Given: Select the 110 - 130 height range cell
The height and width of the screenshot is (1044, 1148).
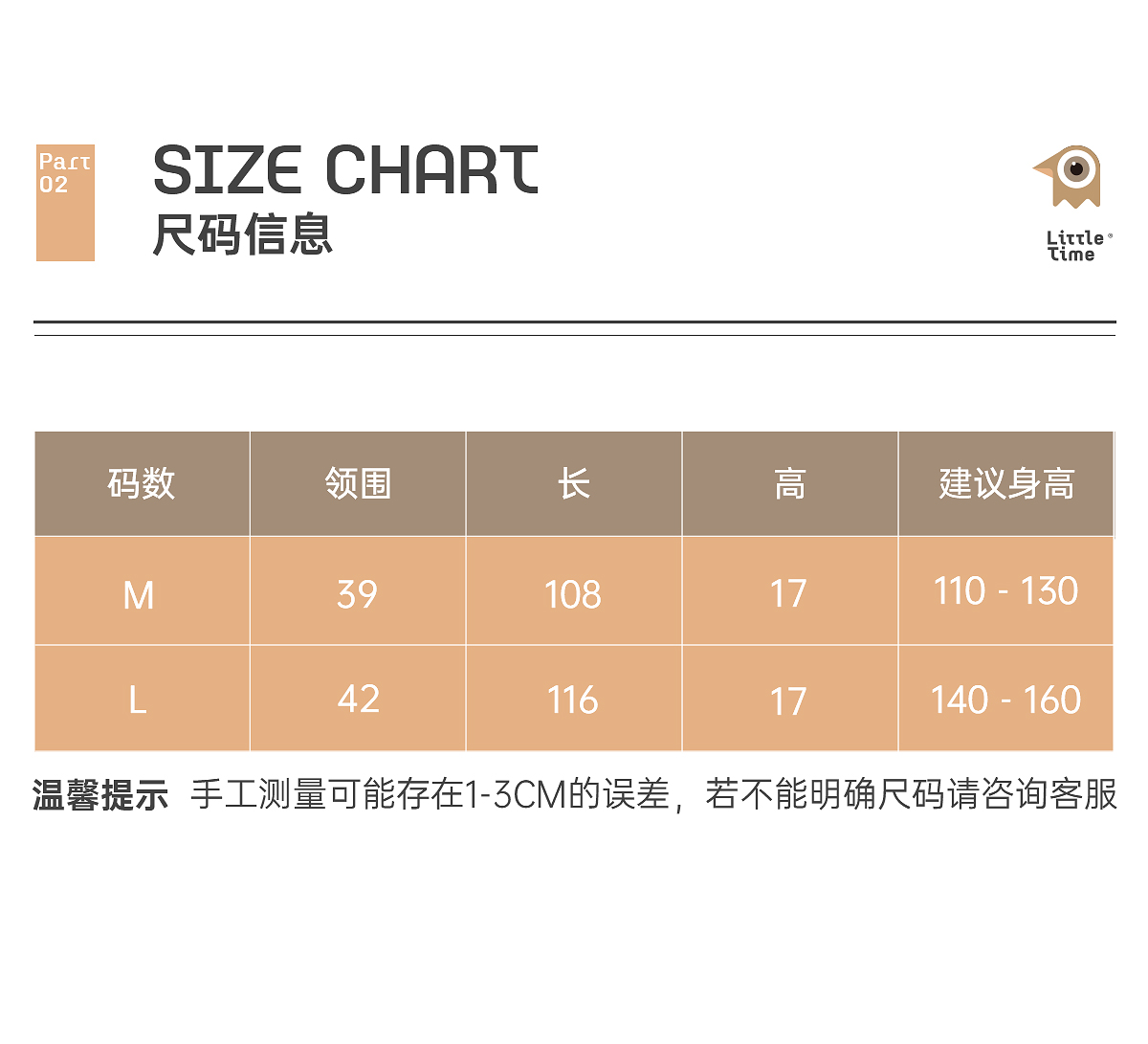Looking at the screenshot, I should point(1005,591).
